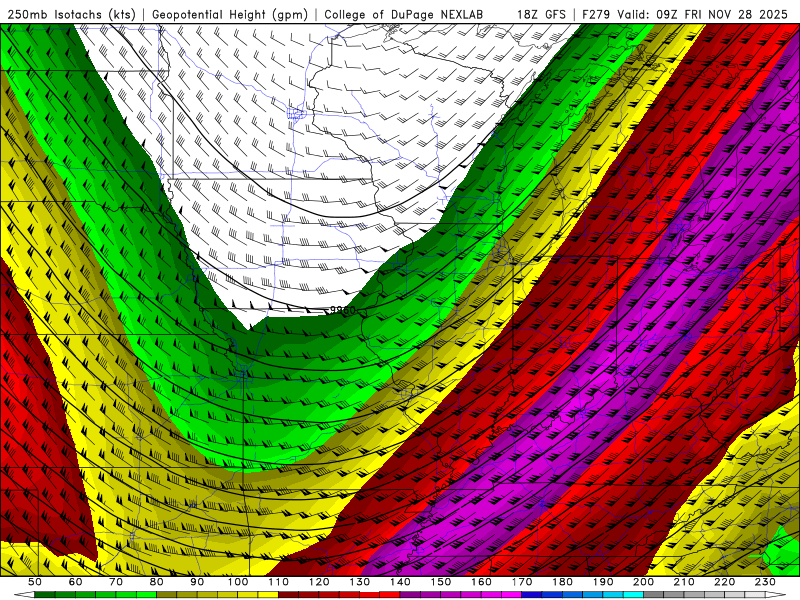
Task: Click the '120' color bar label
Action: (x=319, y=582)
